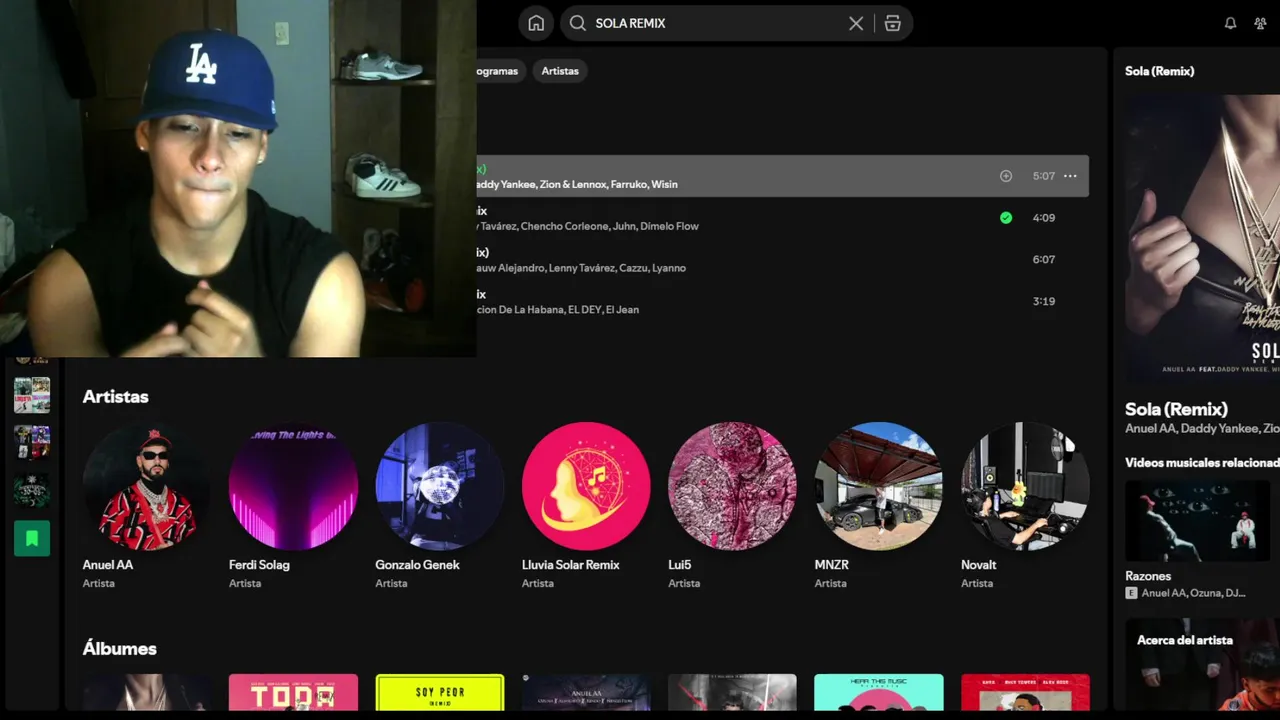Open the red album cover at far right
Screen dimensions: 1280x720
1025,692
